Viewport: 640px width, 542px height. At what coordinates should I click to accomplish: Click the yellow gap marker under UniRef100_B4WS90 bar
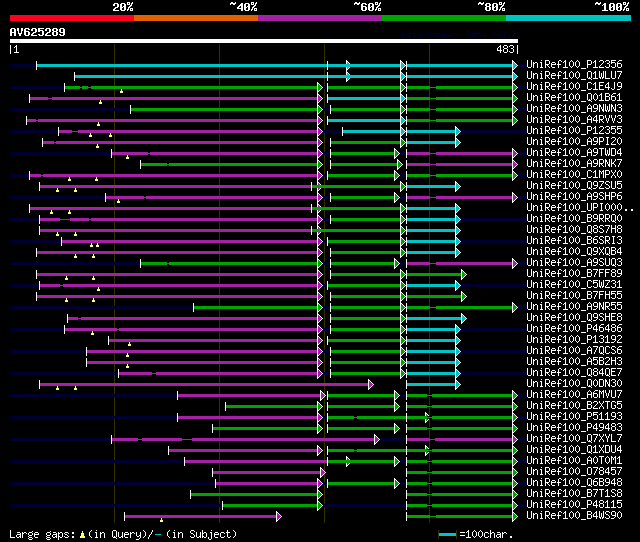click(162, 520)
